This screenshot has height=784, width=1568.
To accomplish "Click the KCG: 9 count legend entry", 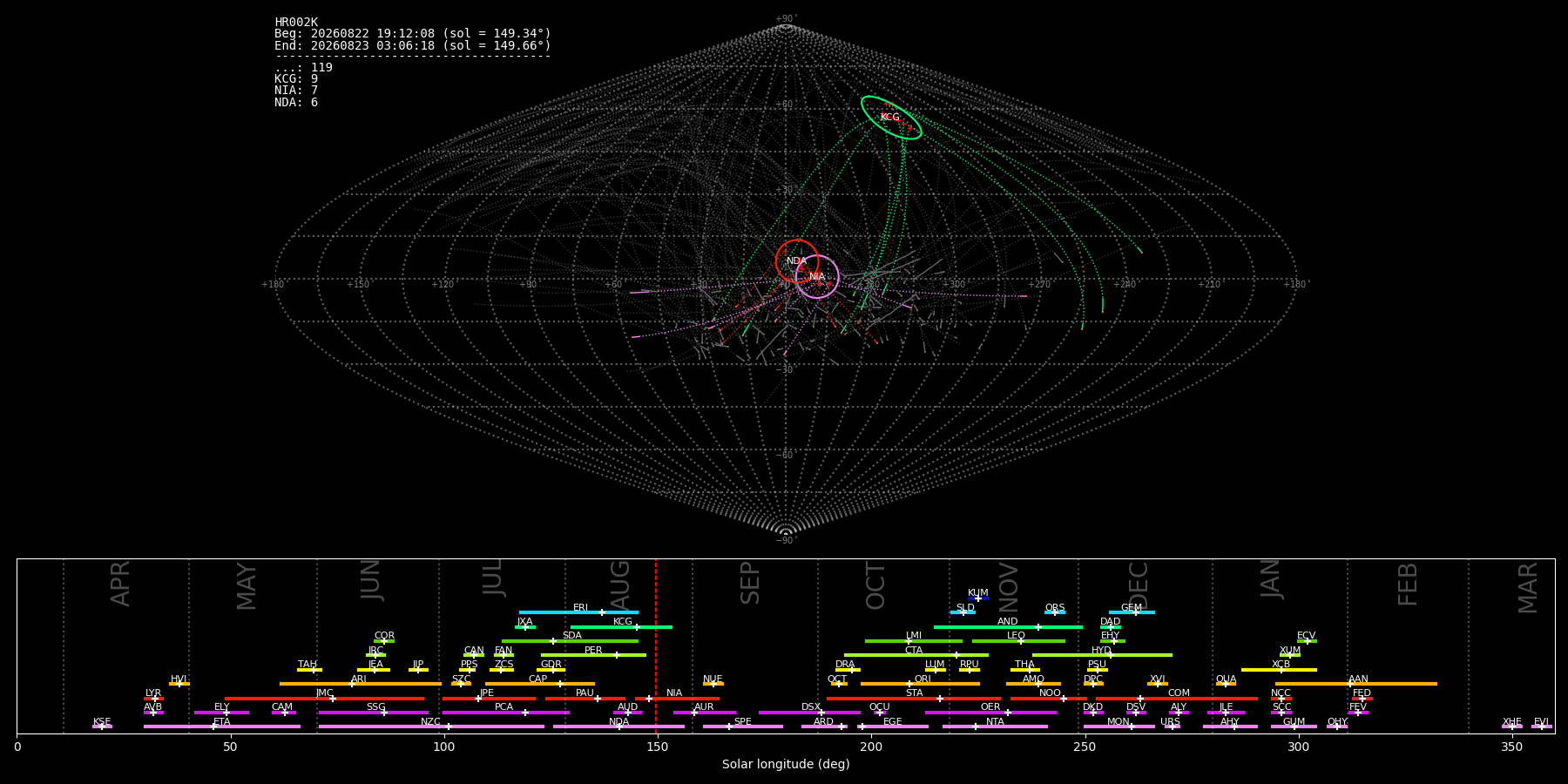I will (x=296, y=79).
